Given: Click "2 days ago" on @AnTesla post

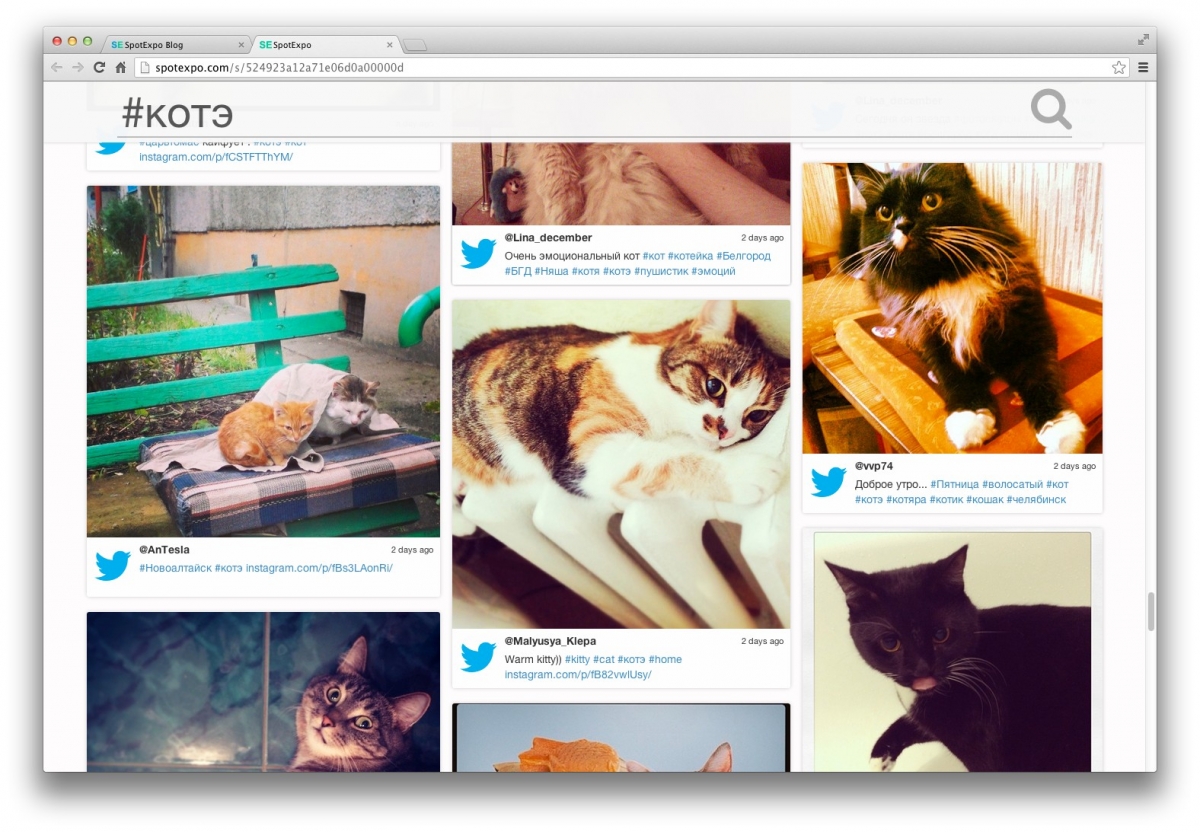Looking at the screenshot, I should point(412,550).
